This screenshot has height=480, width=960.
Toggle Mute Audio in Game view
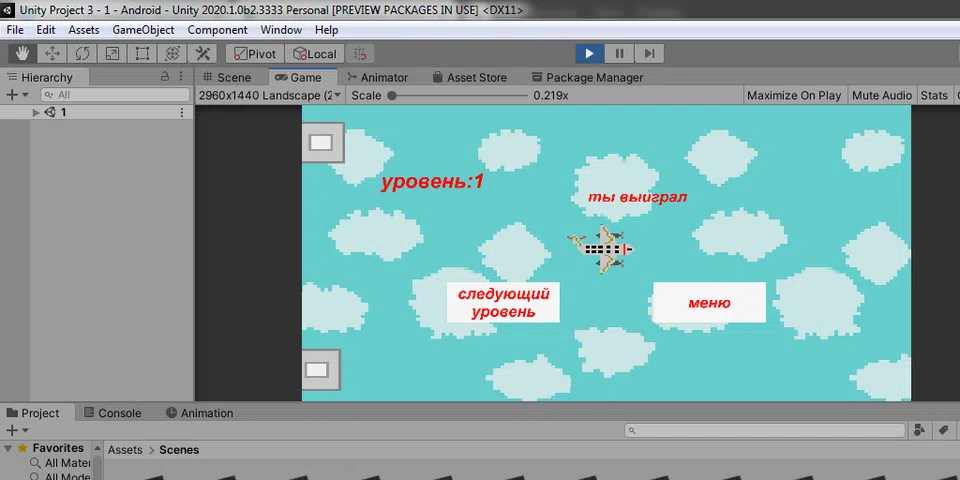[x=881, y=95]
